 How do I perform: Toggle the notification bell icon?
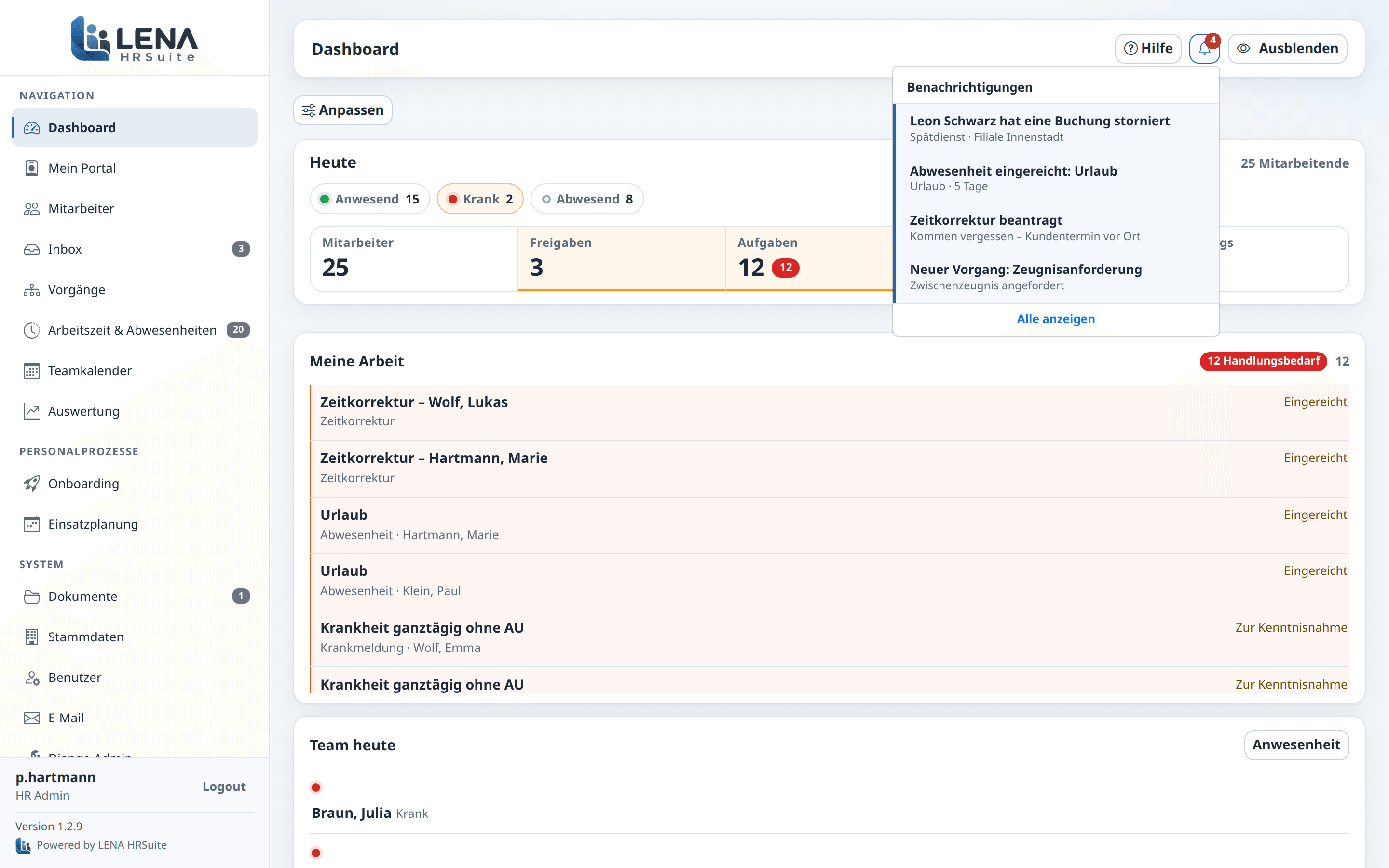1204,48
